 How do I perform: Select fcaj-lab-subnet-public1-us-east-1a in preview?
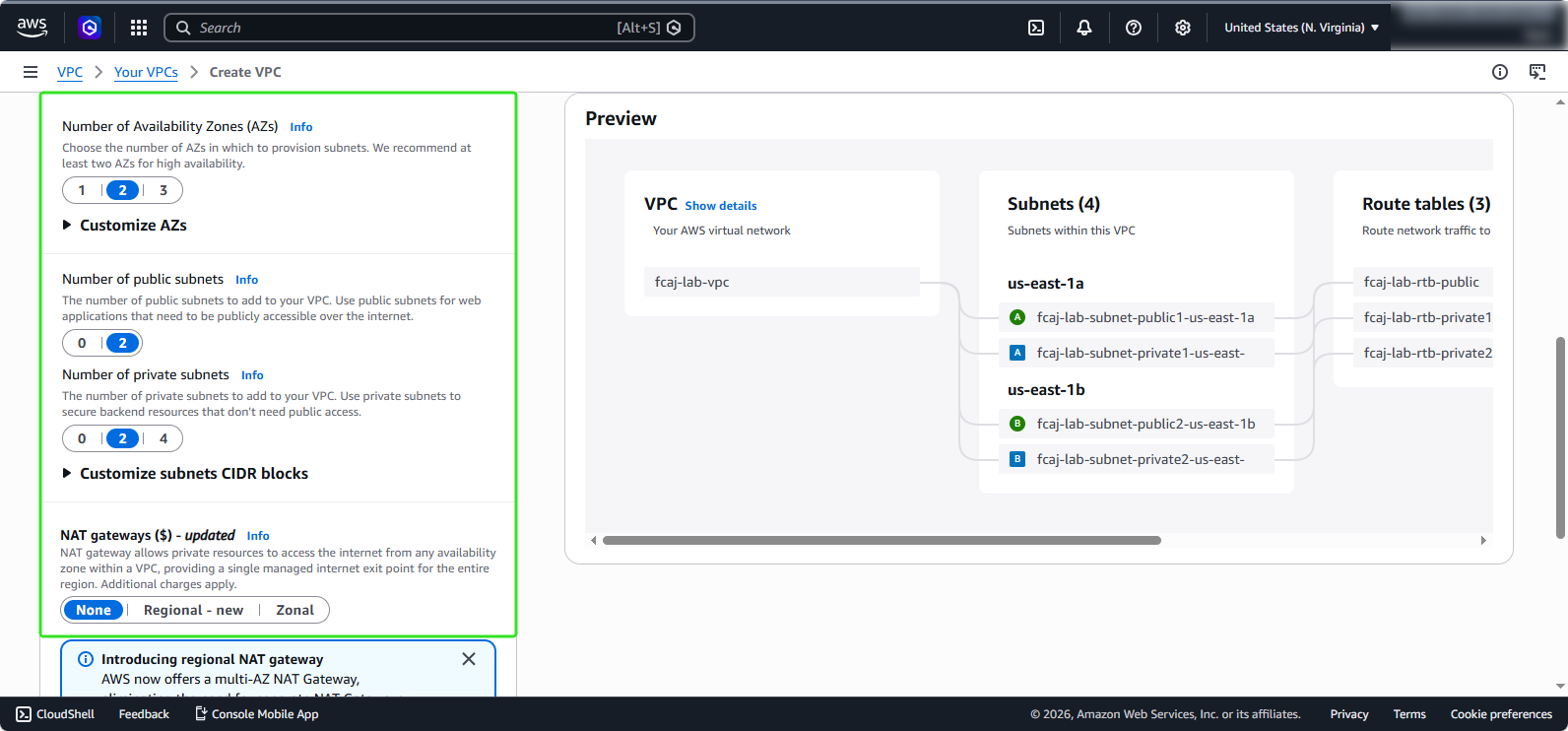[x=1137, y=317]
